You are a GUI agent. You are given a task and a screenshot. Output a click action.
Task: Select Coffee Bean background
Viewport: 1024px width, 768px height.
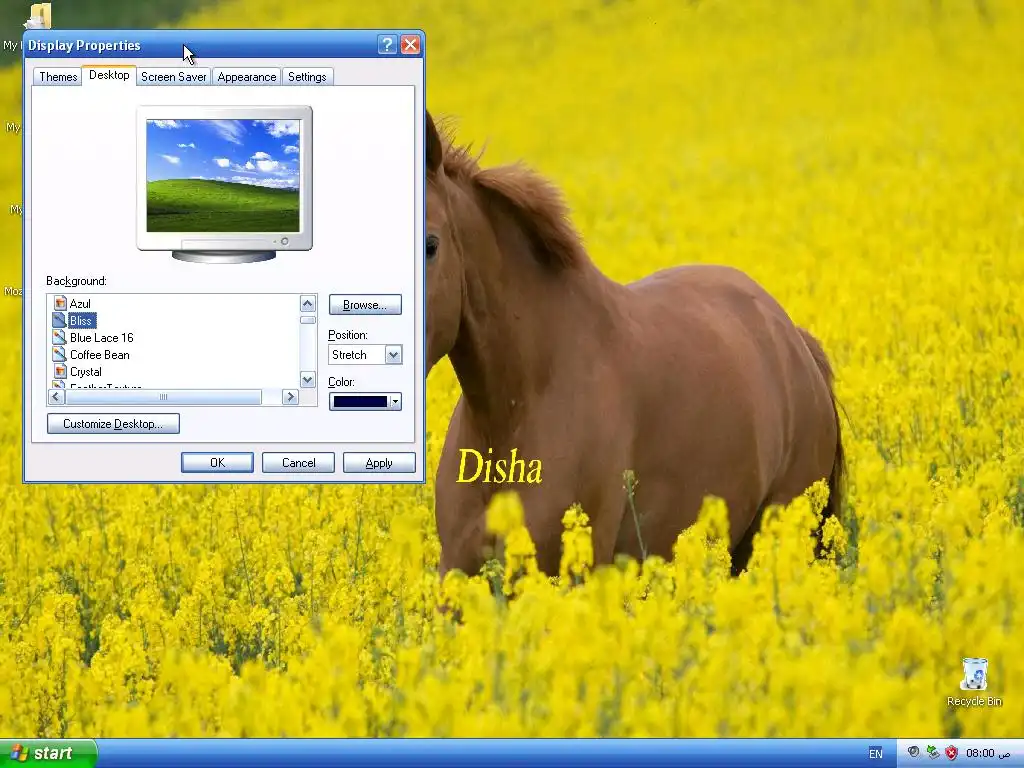pyautogui.click(x=99, y=354)
